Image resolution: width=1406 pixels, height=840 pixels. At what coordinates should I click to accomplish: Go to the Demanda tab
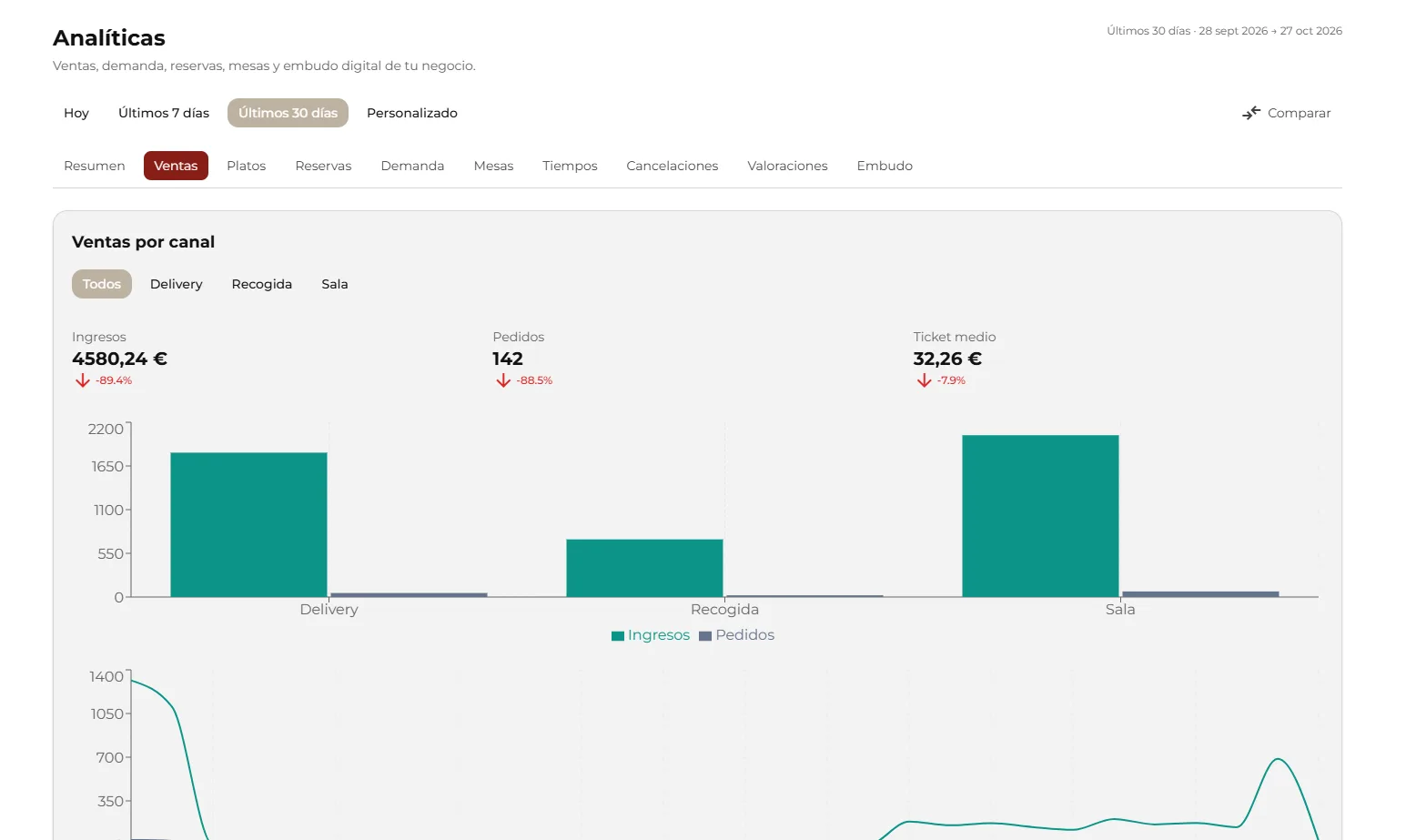click(x=412, y=166)
